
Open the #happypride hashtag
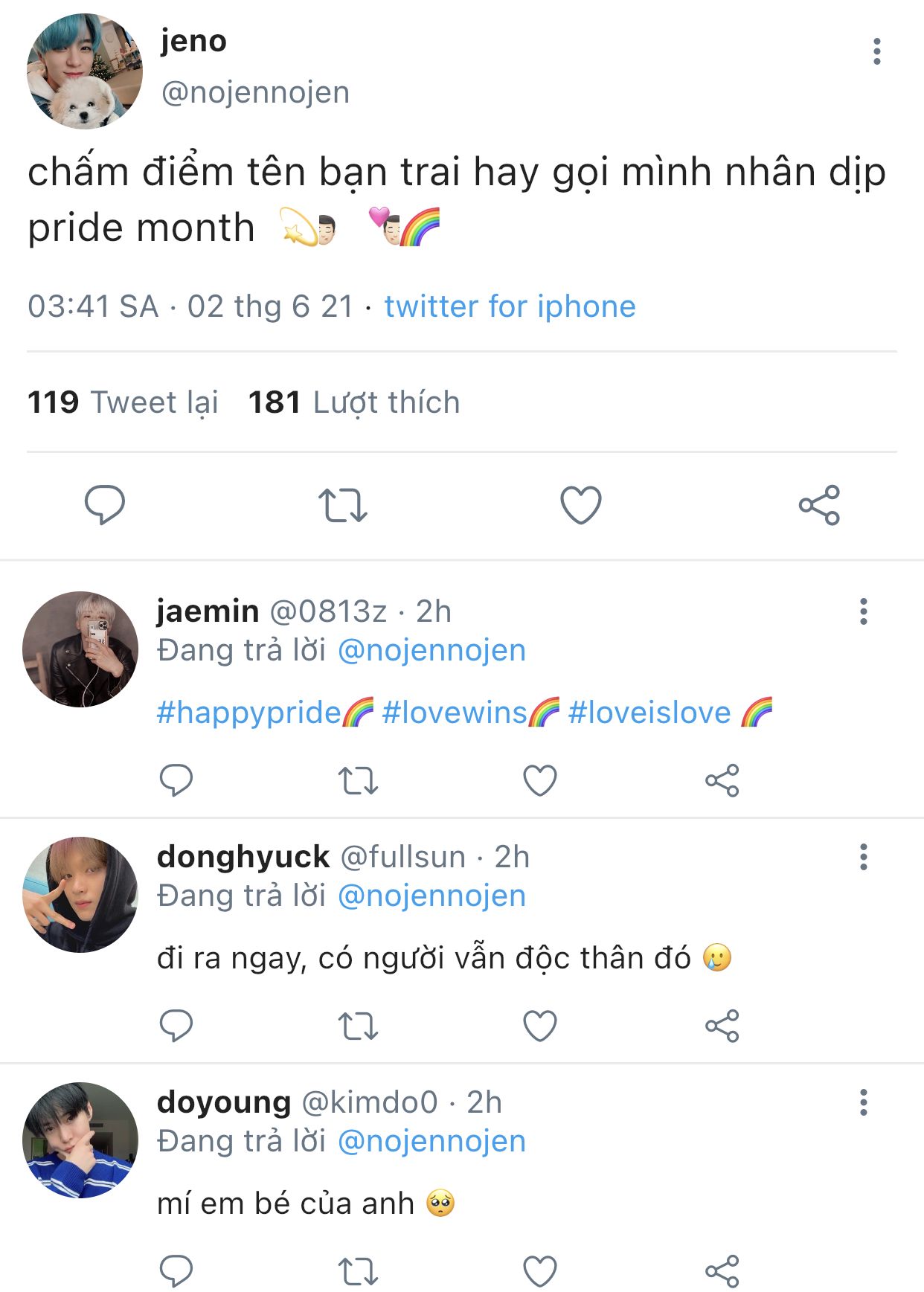pyautogui.click(x=249, y=713)
